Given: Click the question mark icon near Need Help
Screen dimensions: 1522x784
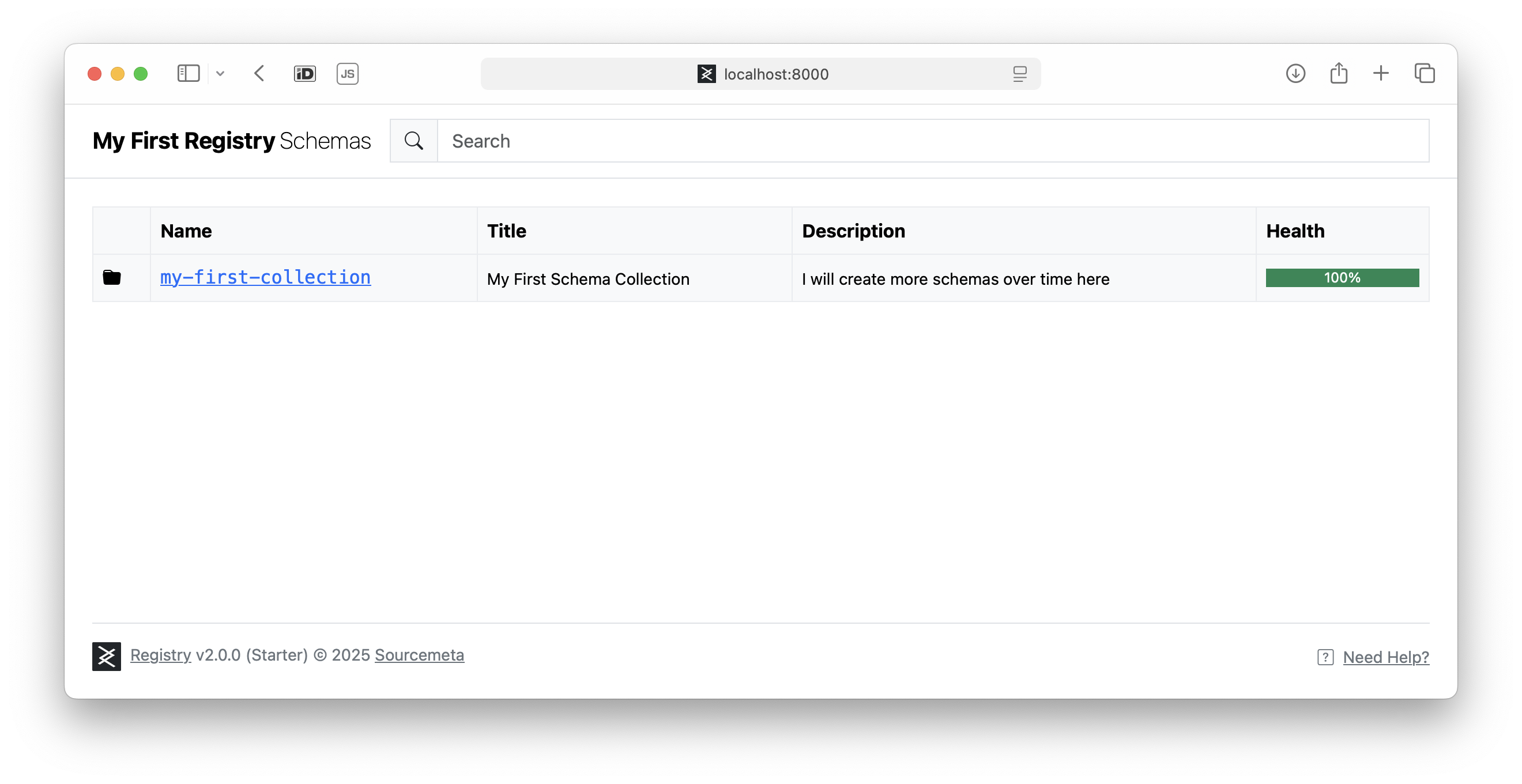Looking at the screenshot, I should coord(1325,657).
